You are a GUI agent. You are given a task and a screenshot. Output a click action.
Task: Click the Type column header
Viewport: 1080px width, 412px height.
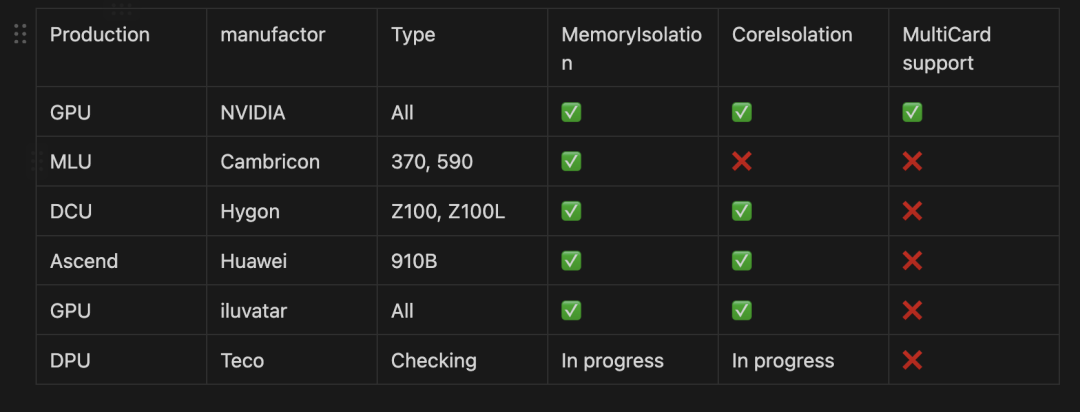point(413,35)
